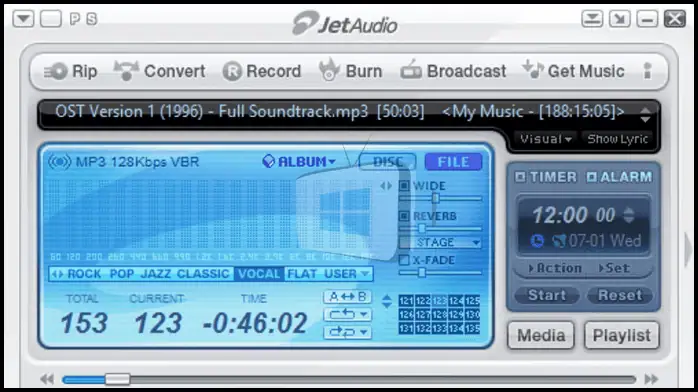698x392 pixels.
Task: Click the clock icon in the timer display
Action: click(x=537, y=241)
